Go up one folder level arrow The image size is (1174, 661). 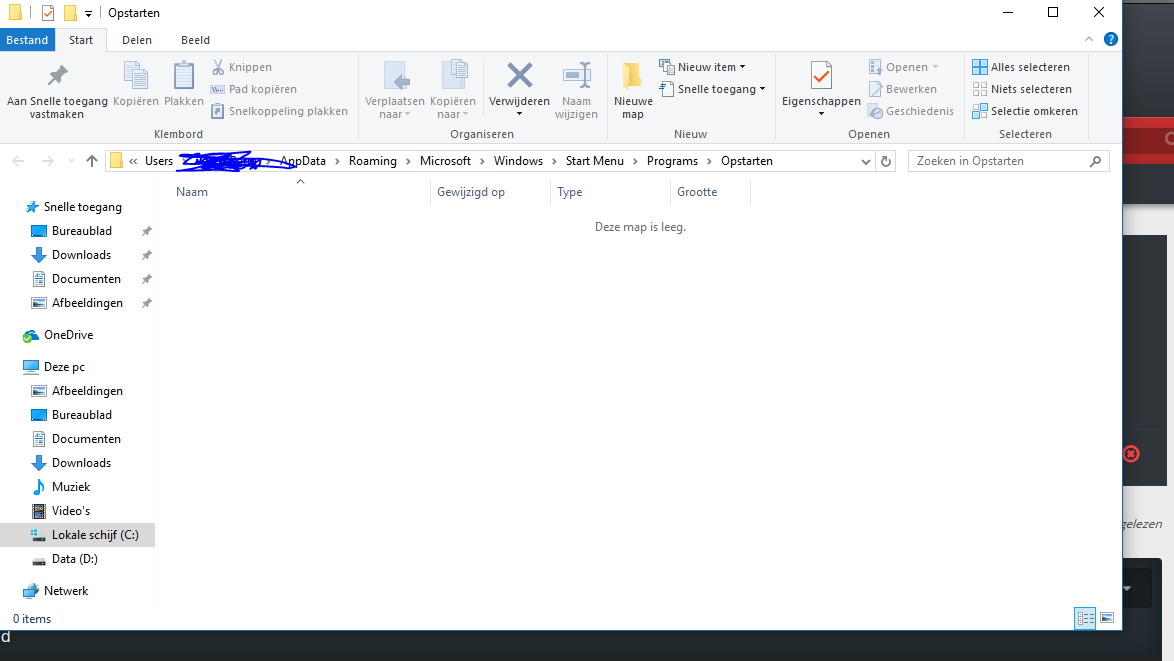(92, 161)
